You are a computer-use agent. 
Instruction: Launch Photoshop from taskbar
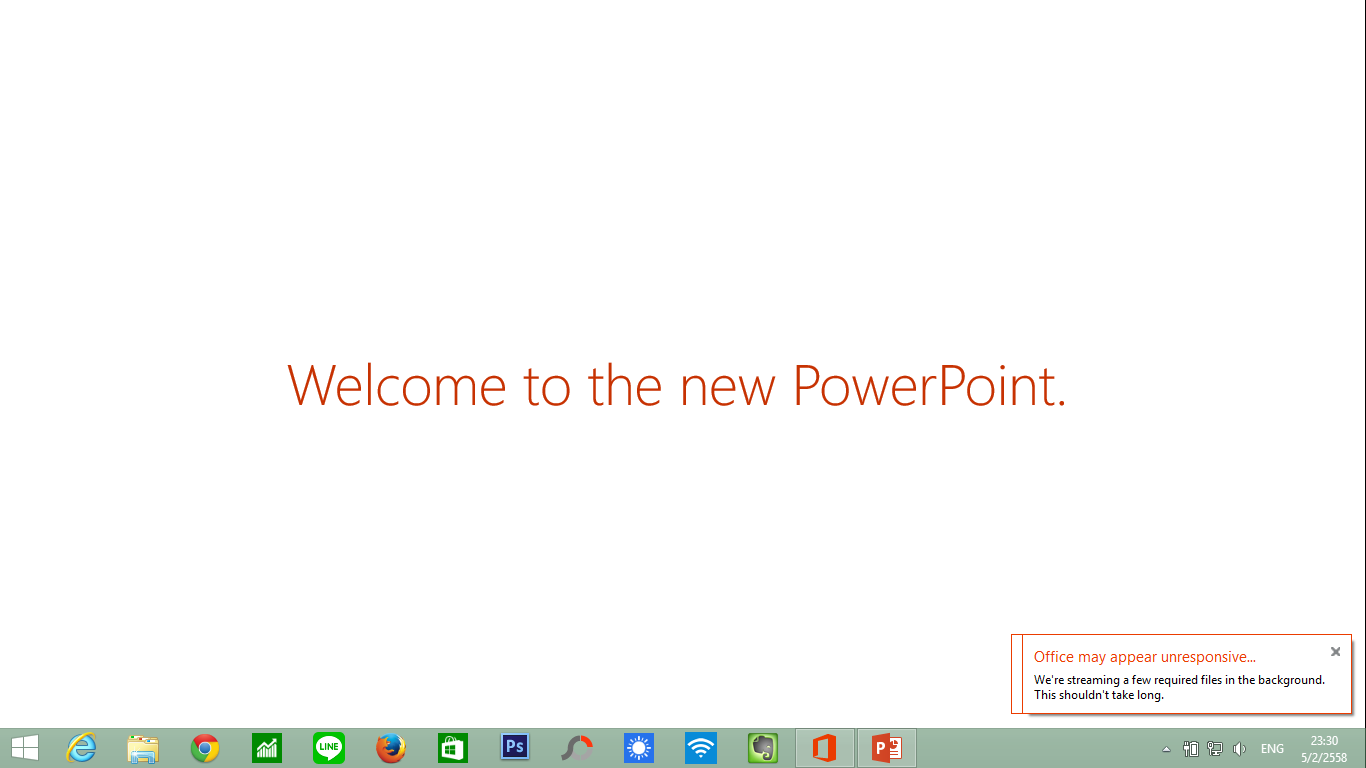[x=515, y=748]
